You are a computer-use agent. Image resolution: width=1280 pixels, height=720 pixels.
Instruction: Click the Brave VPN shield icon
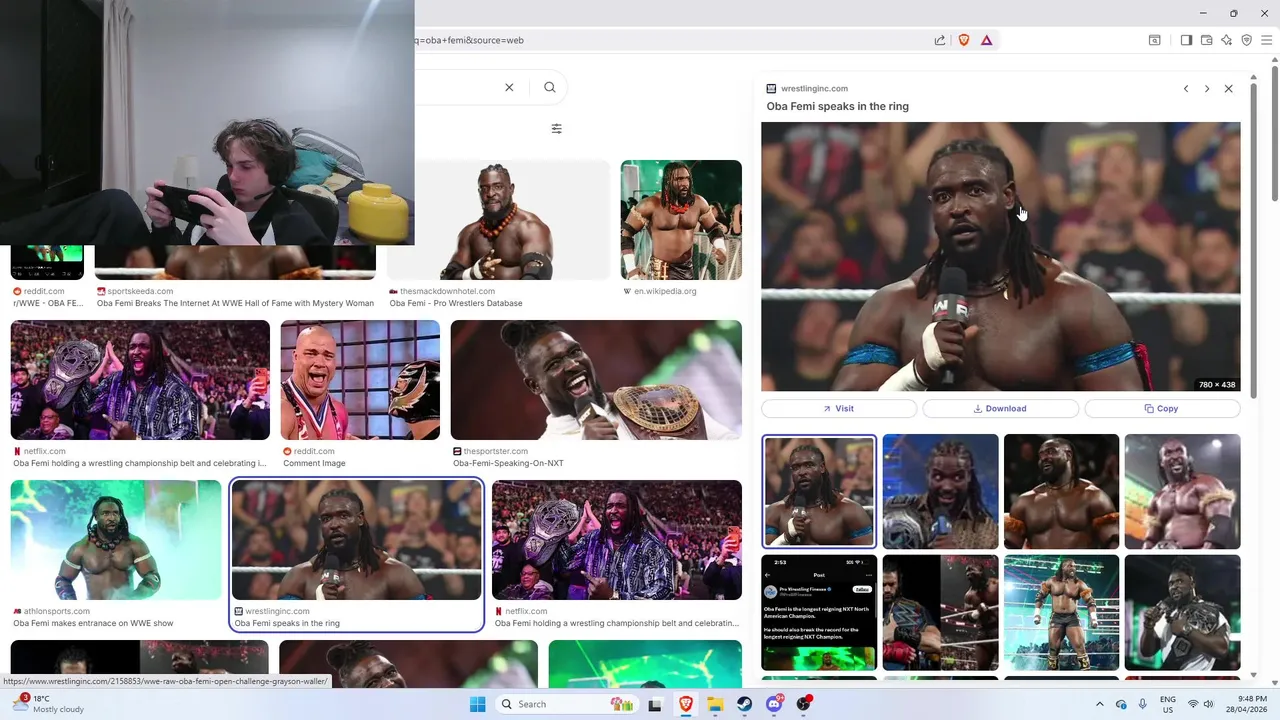pyautogui.click(x=1246, y=40)
